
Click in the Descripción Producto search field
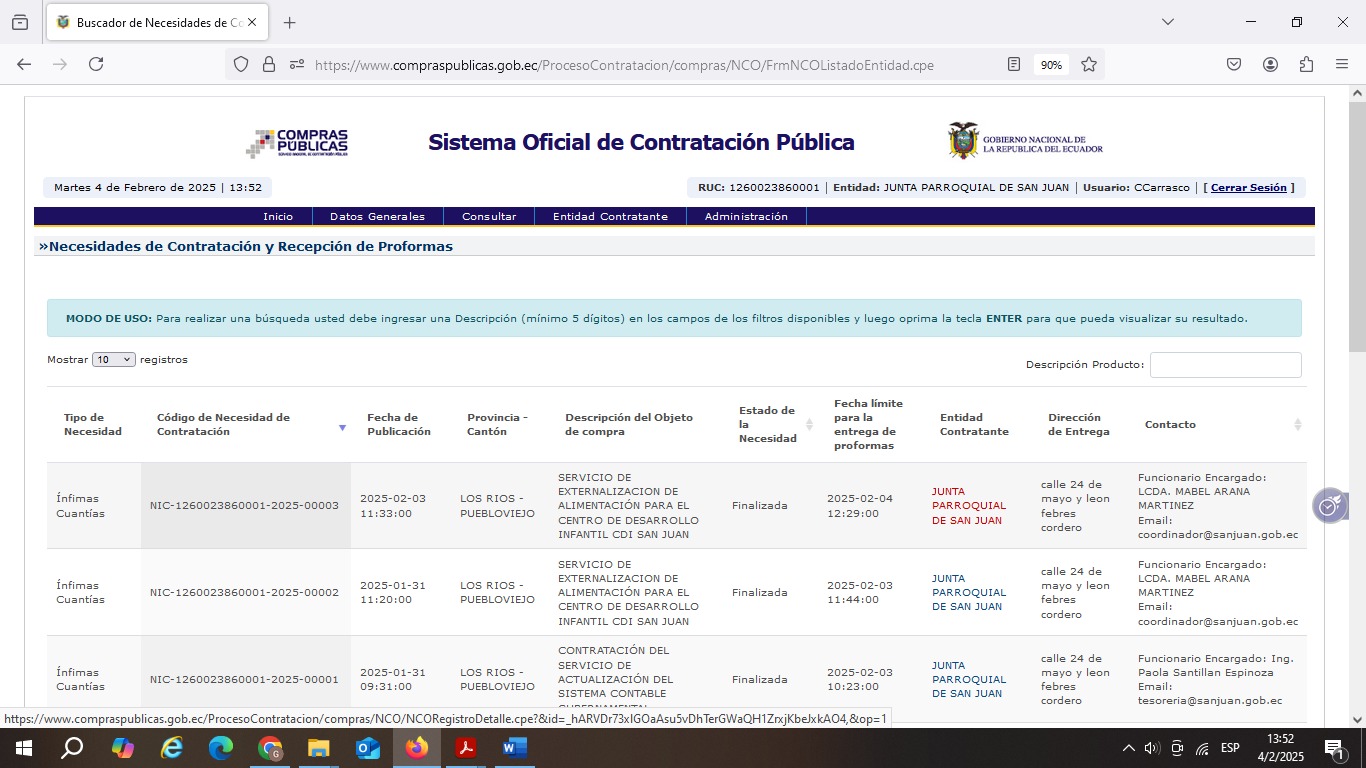click(1225, 365)
